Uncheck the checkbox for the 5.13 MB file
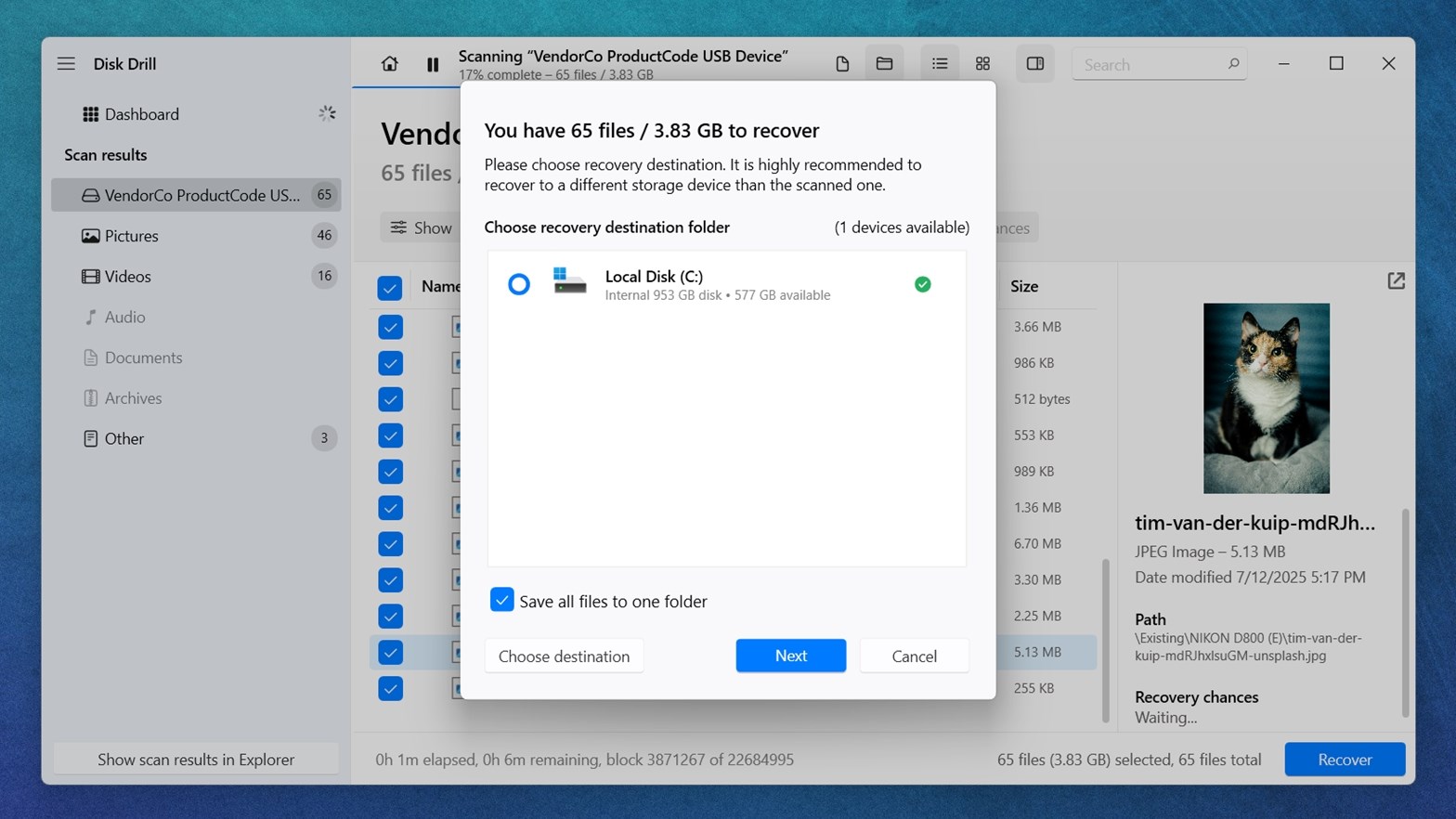Image resolution: width=1456 pixels, height=819 pixels. coord(390,652)
